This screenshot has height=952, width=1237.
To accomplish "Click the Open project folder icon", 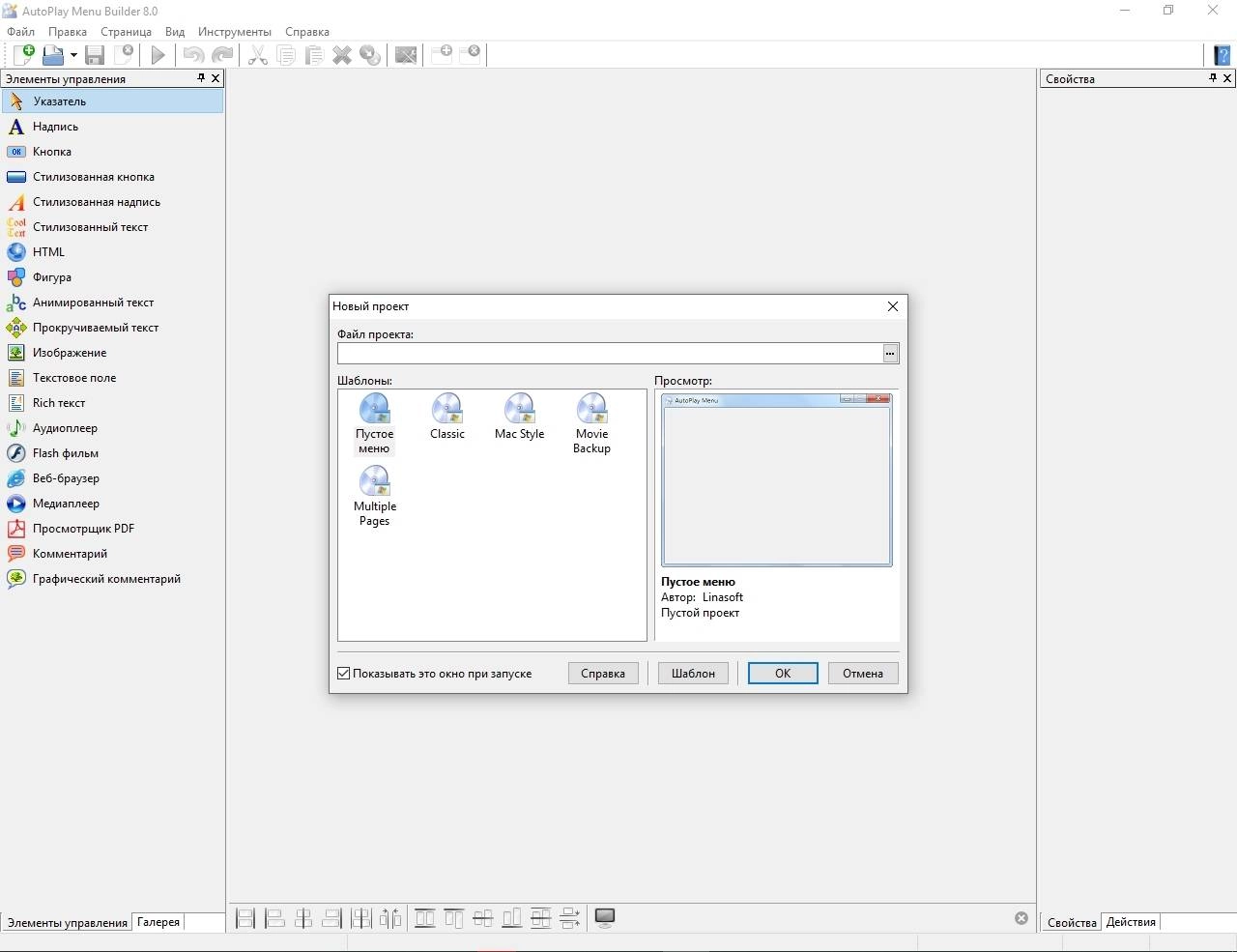I will click(x=52, y=55).
